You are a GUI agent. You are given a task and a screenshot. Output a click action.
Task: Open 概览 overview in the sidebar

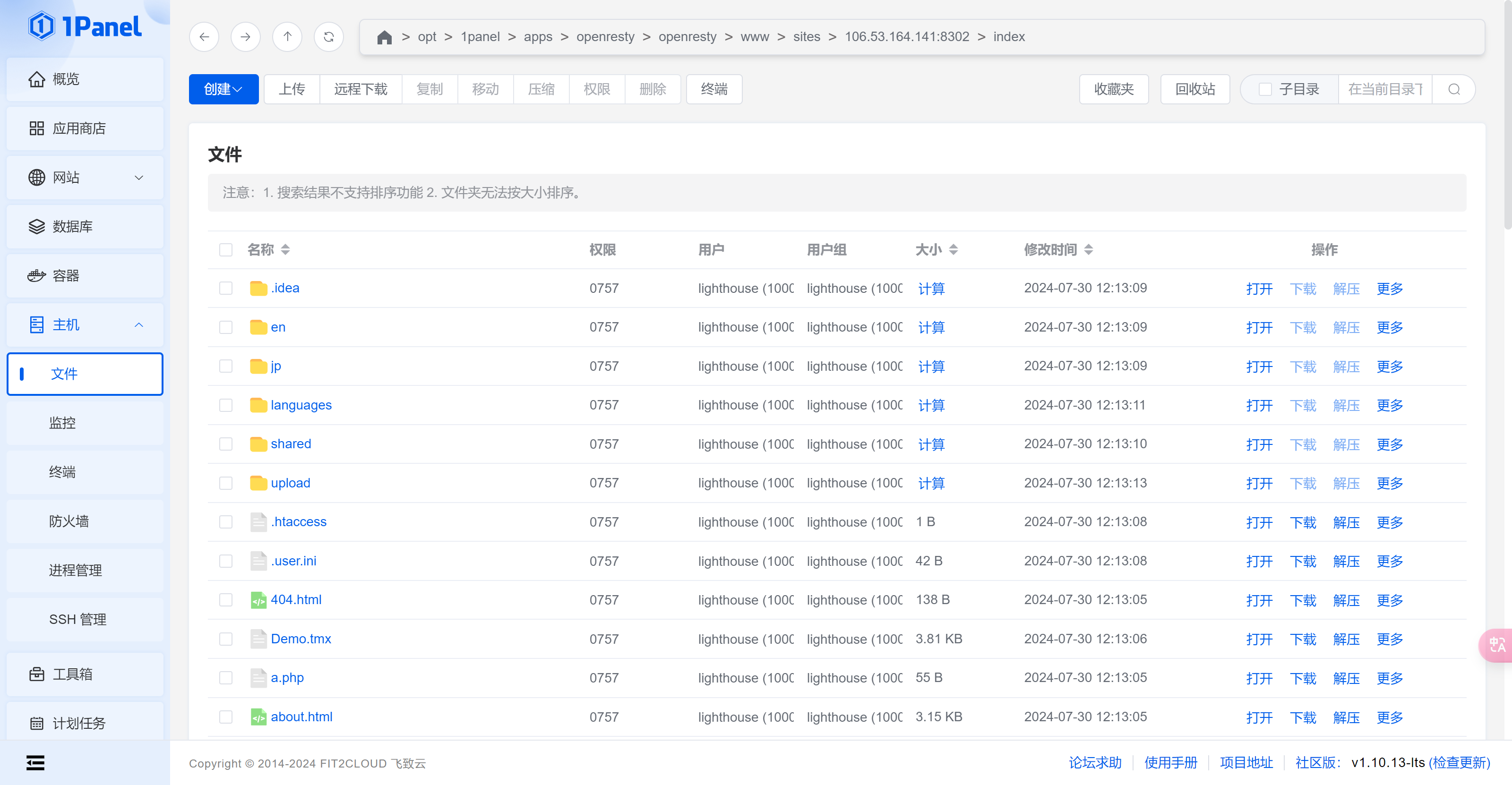click(x=85, y=79)
